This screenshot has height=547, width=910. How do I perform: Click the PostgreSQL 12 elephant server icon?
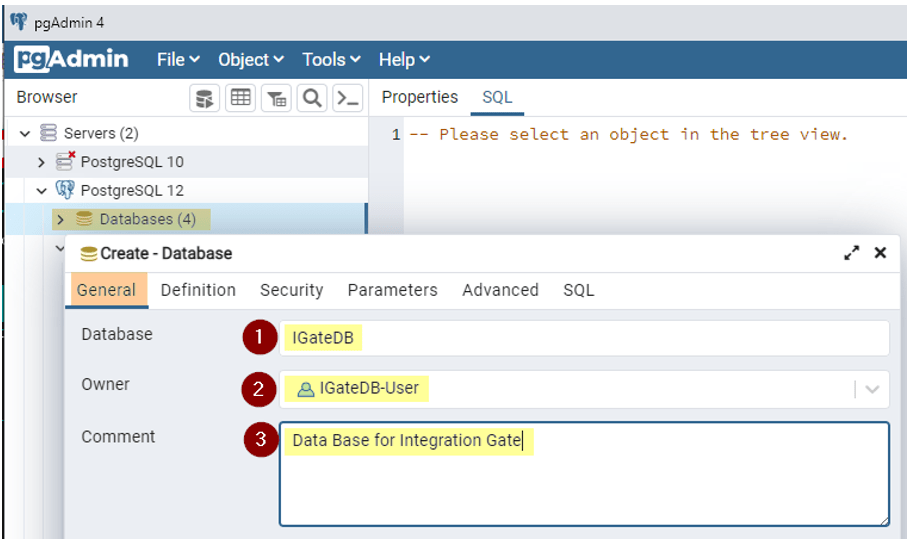pyautogui.click(x=64, y=190)
